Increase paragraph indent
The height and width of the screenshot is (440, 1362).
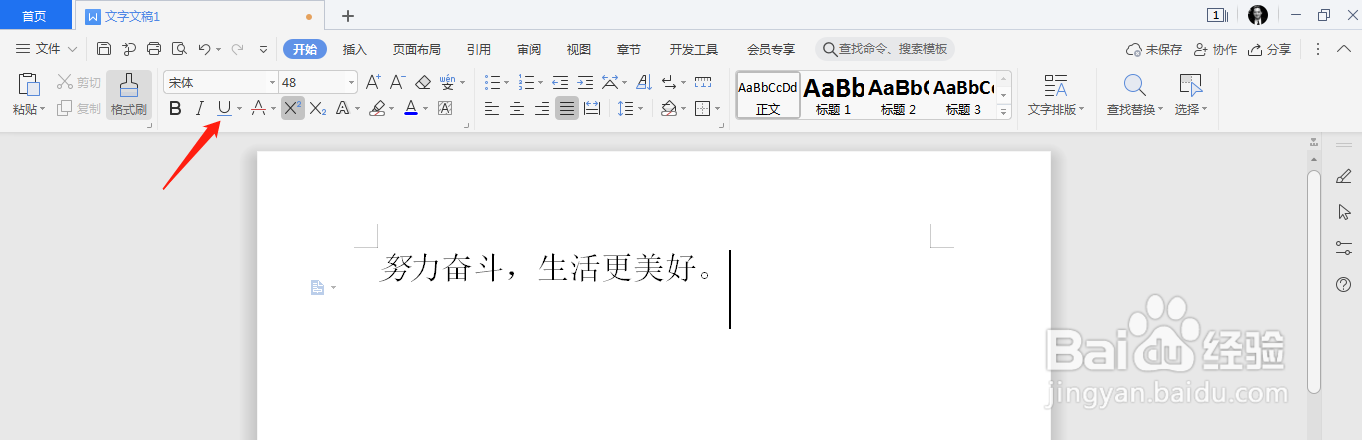(x=585, y=82)
